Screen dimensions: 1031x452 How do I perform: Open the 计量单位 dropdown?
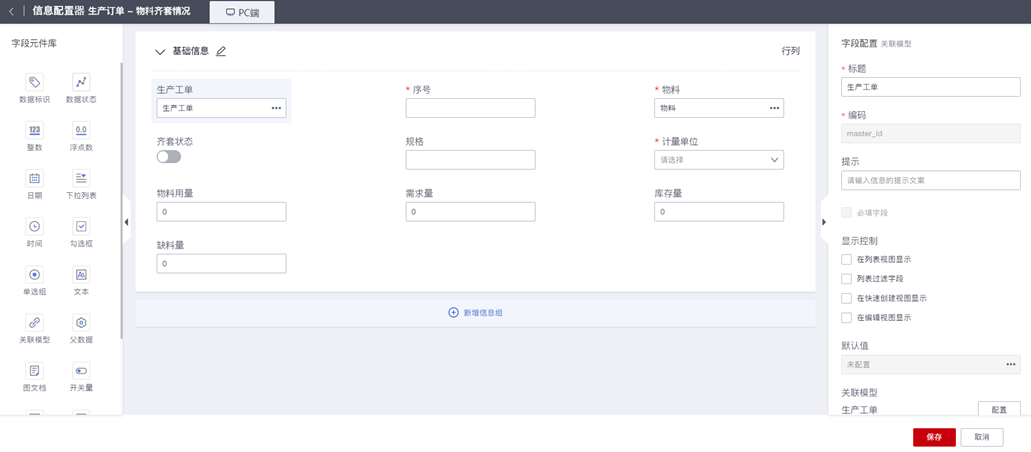coord(718,160)
